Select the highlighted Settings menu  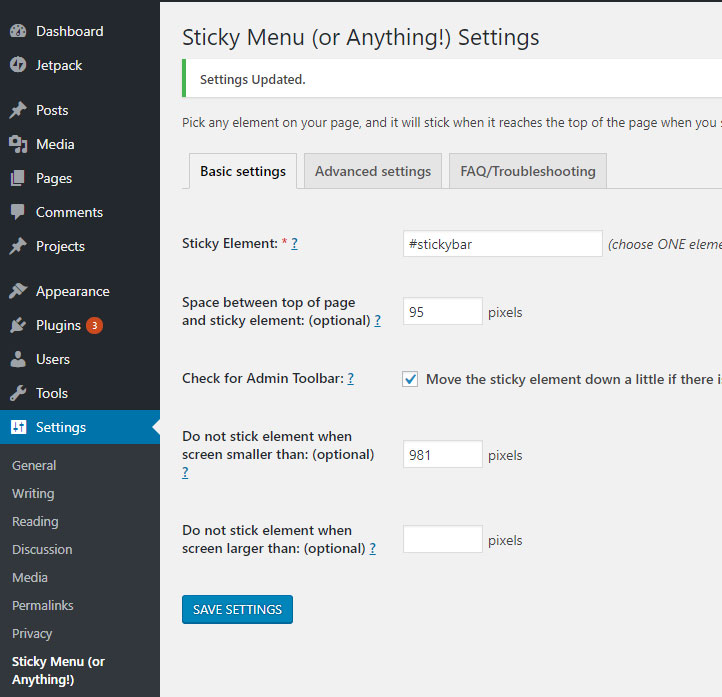tap(80, 427)
